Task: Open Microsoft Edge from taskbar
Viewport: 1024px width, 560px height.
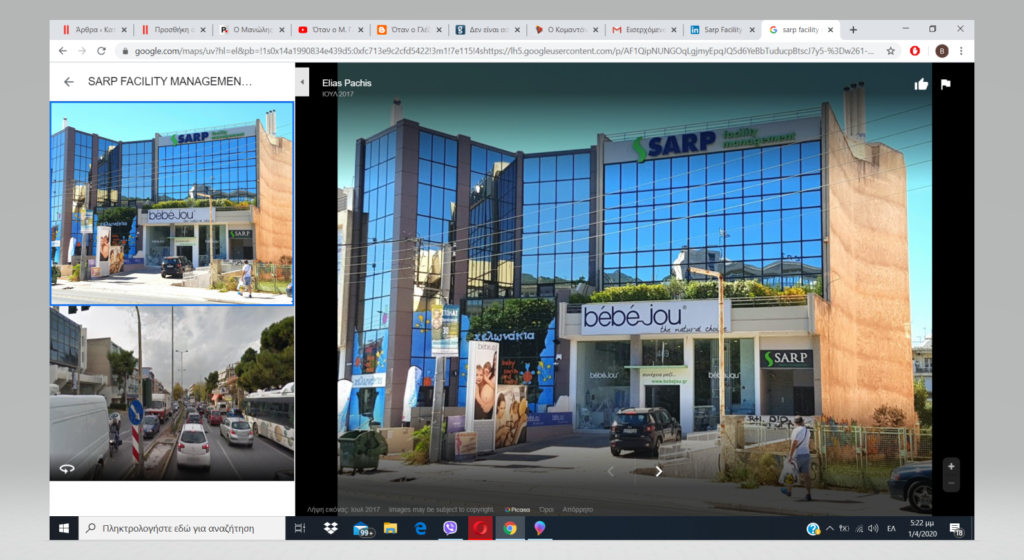Action: point(421,528)
